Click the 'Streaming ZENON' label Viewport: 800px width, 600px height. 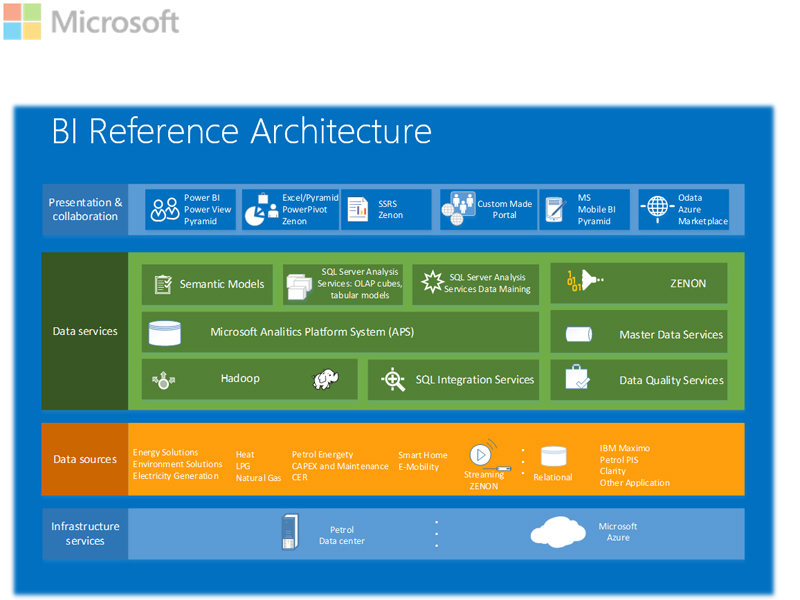point(484,481)
